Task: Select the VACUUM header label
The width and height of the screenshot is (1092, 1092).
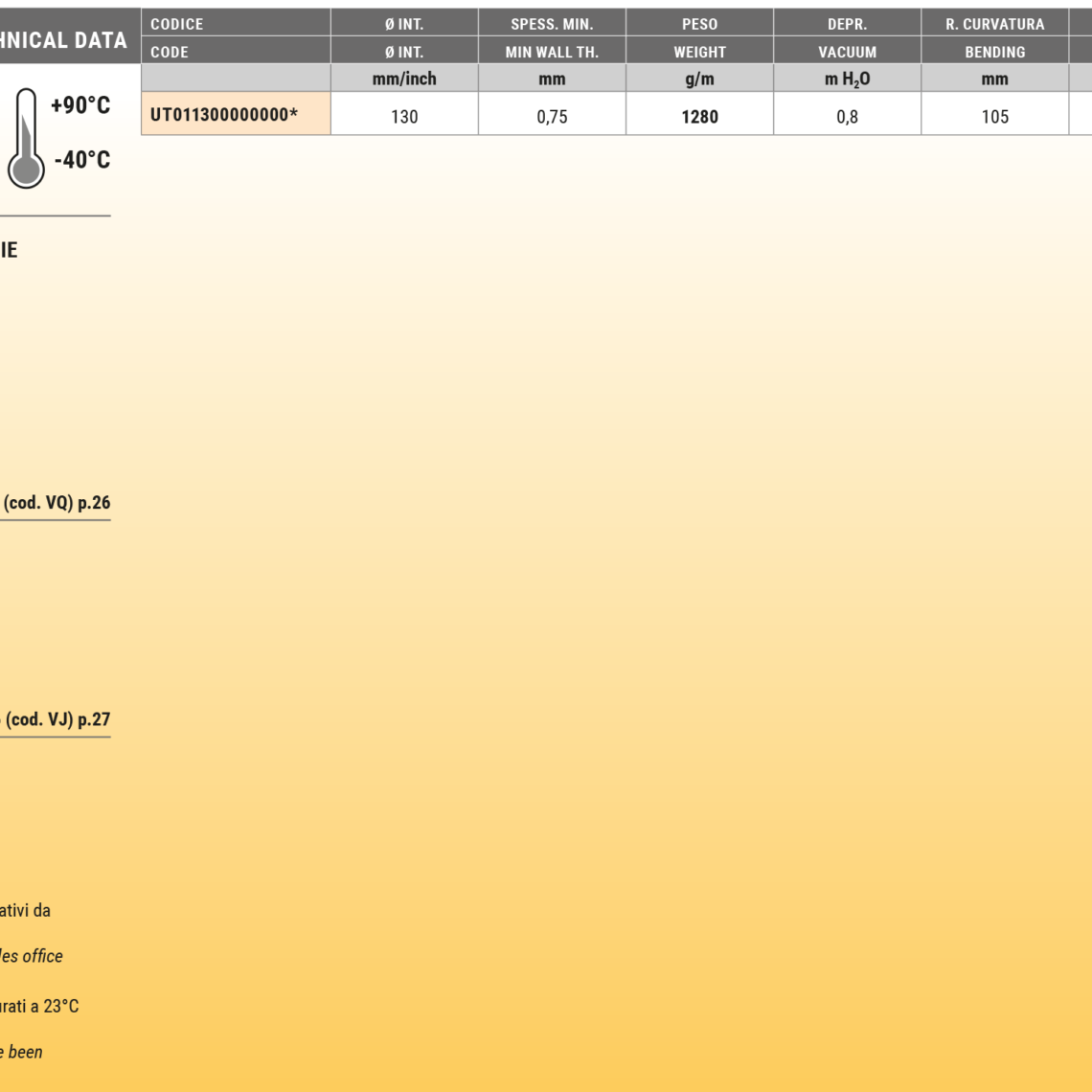Action: (x=847, y=53)
